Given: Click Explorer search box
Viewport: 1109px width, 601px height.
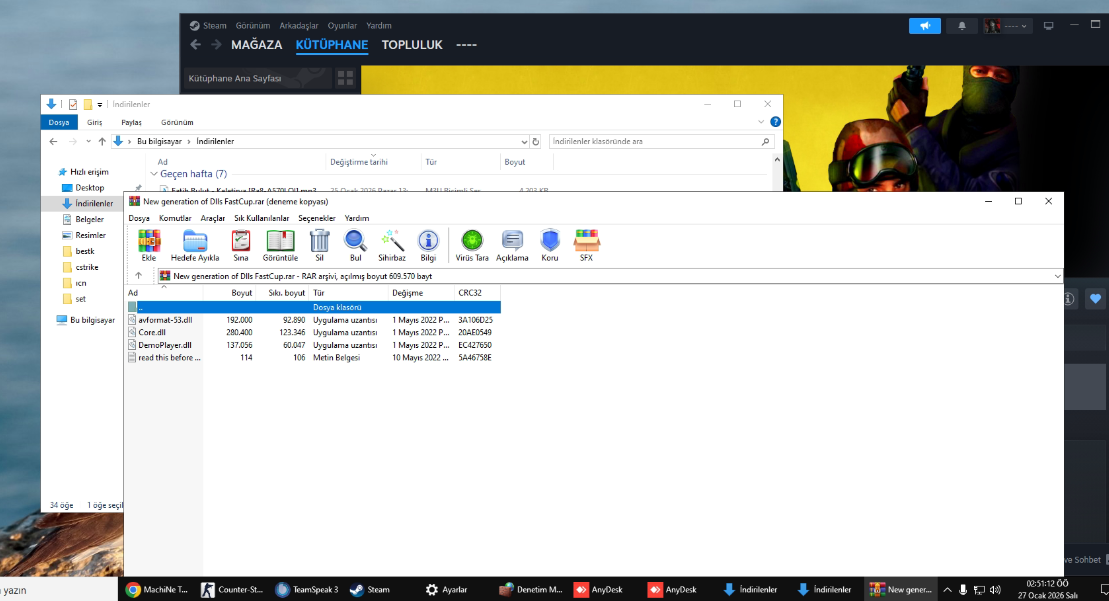Looking at the screenshot, I should tap(661, 141).
